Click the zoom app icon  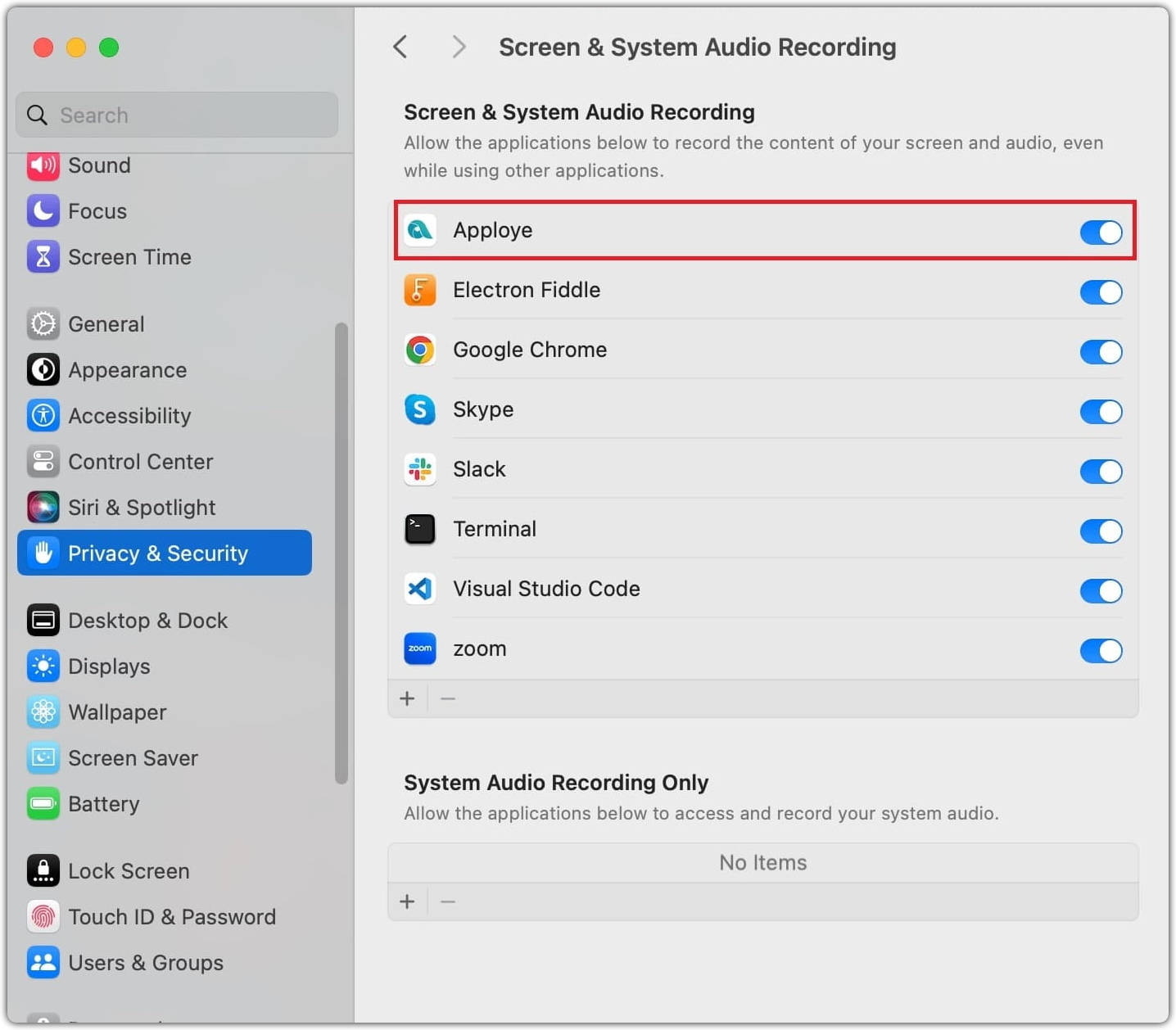pyautogui.click(x=420, y=649)
